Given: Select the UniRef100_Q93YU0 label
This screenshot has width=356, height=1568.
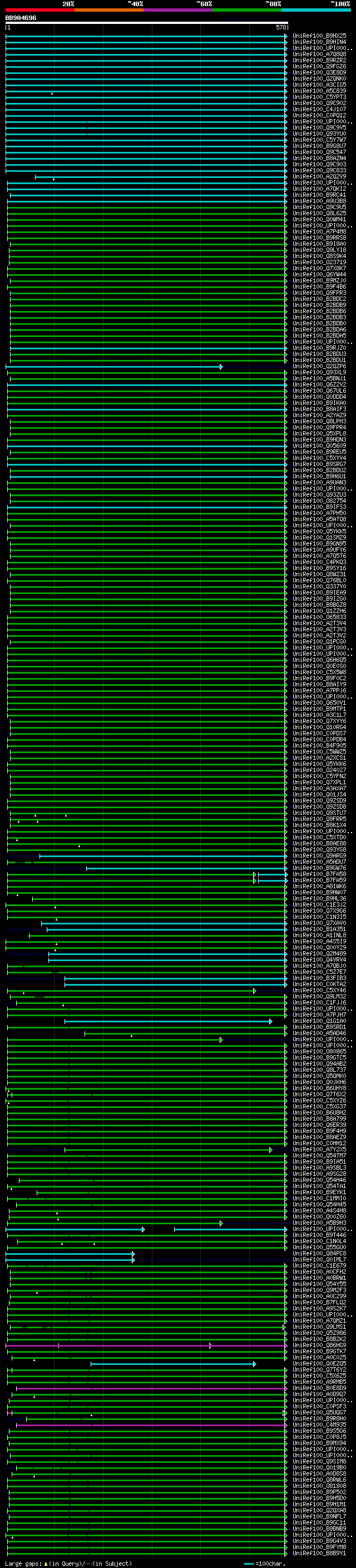Looking at the screenshot, I should pos(319,134).
